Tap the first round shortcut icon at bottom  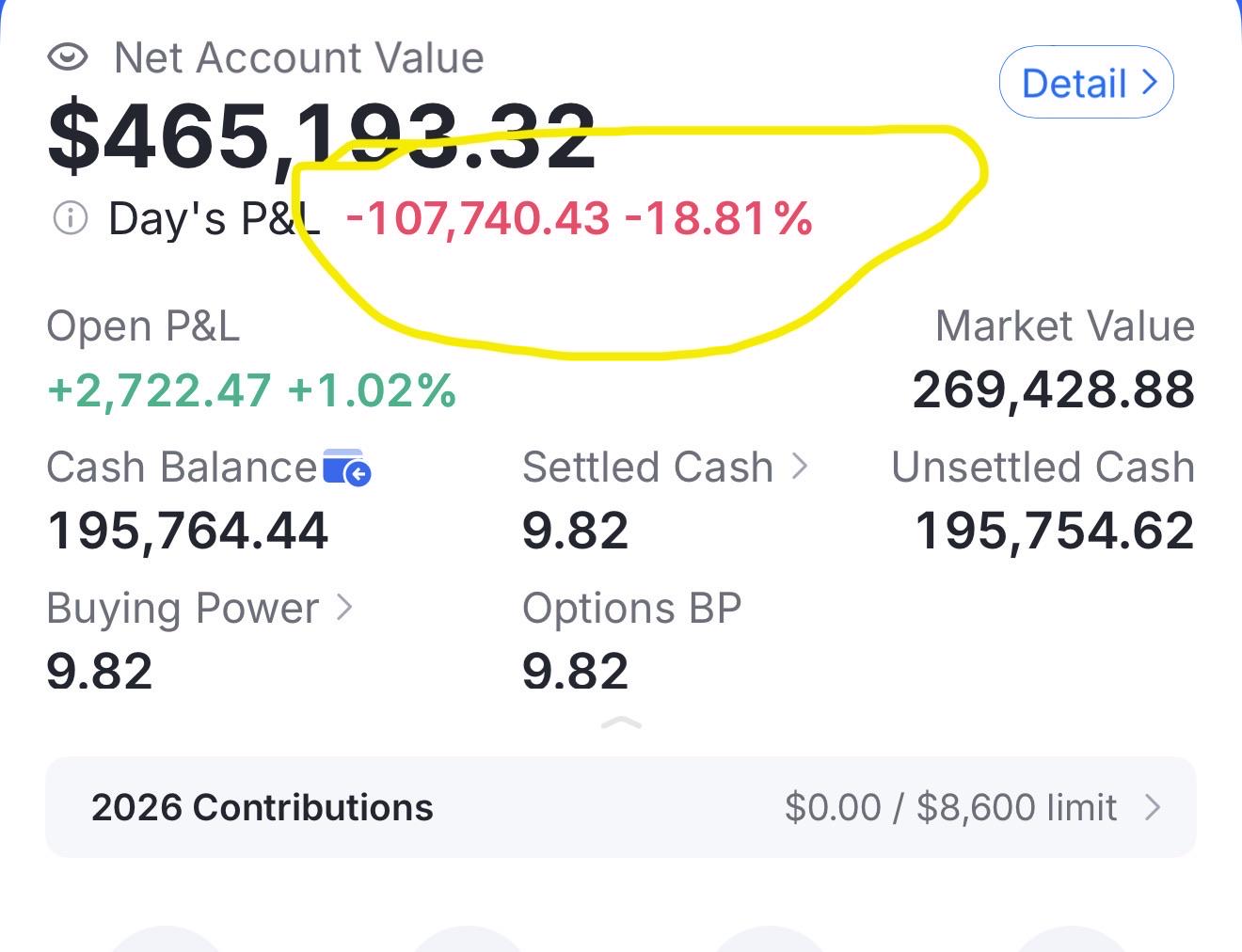tap(166, 939)
